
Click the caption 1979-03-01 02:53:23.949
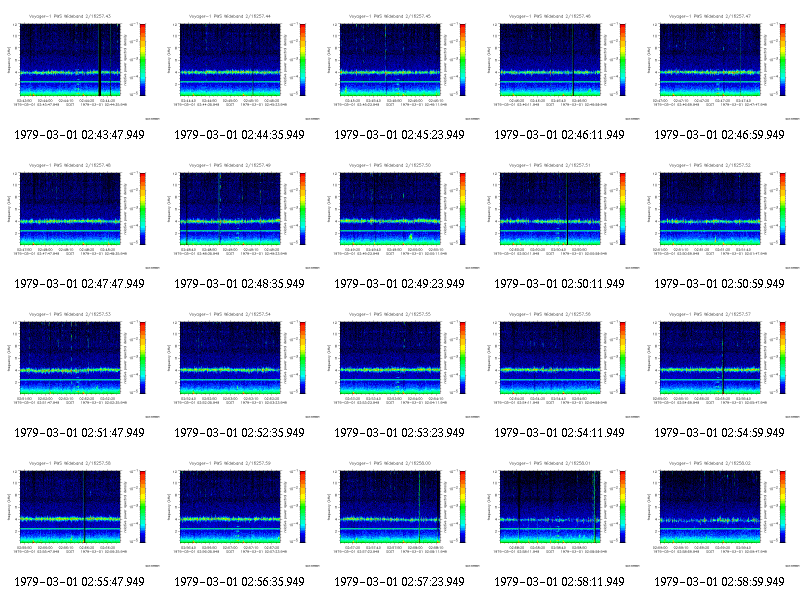click(x=399, y=433)
